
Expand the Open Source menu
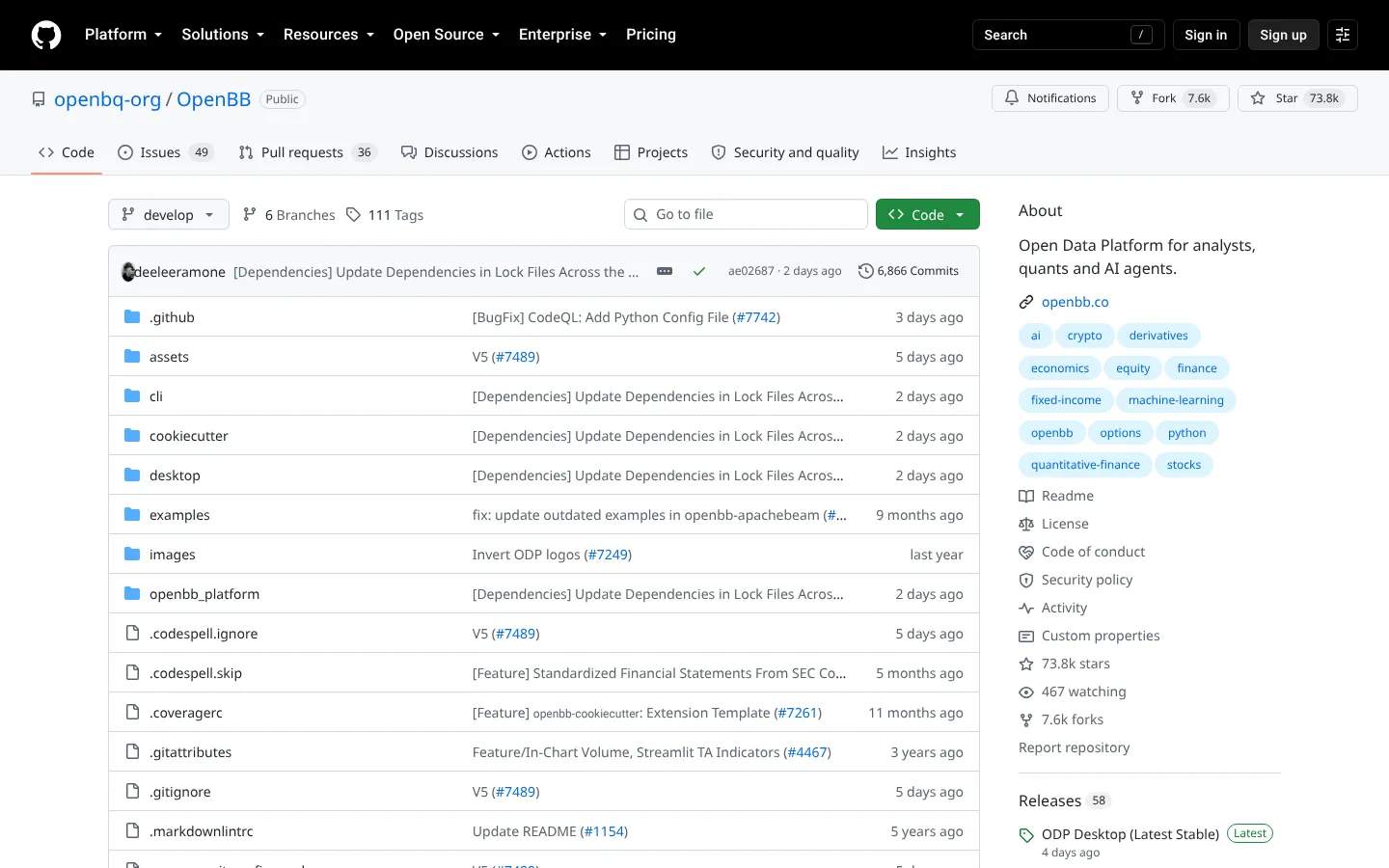(447, 35)
